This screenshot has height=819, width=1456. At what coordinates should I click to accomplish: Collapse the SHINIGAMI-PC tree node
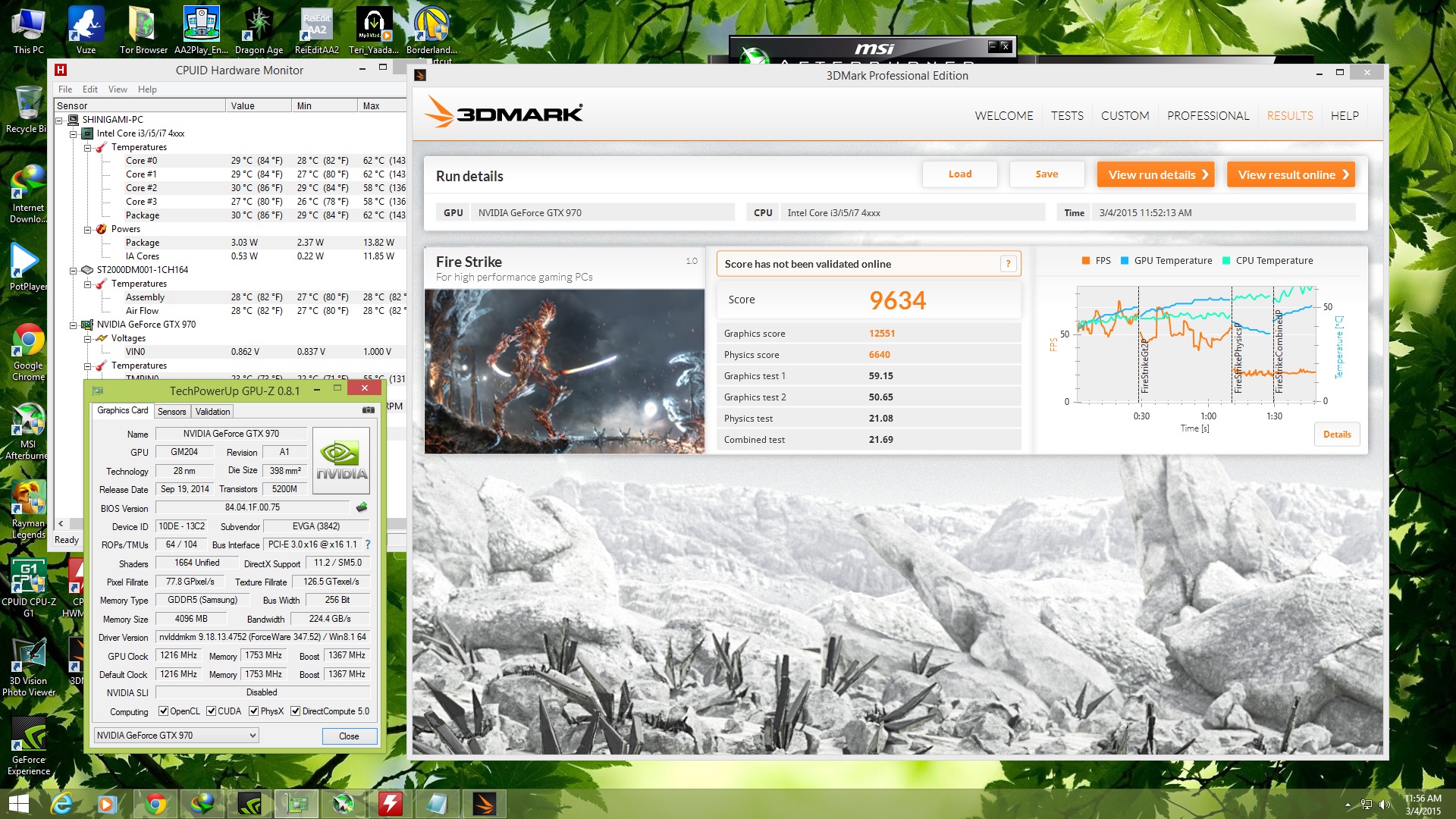[x=59, y=120]
